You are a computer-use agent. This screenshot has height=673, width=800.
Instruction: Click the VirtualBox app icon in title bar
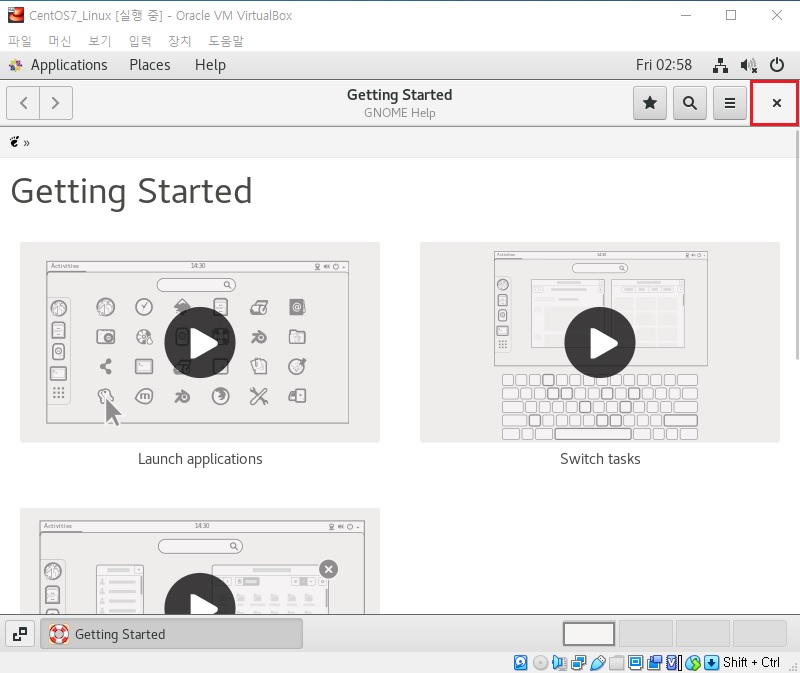pos(16,15)
